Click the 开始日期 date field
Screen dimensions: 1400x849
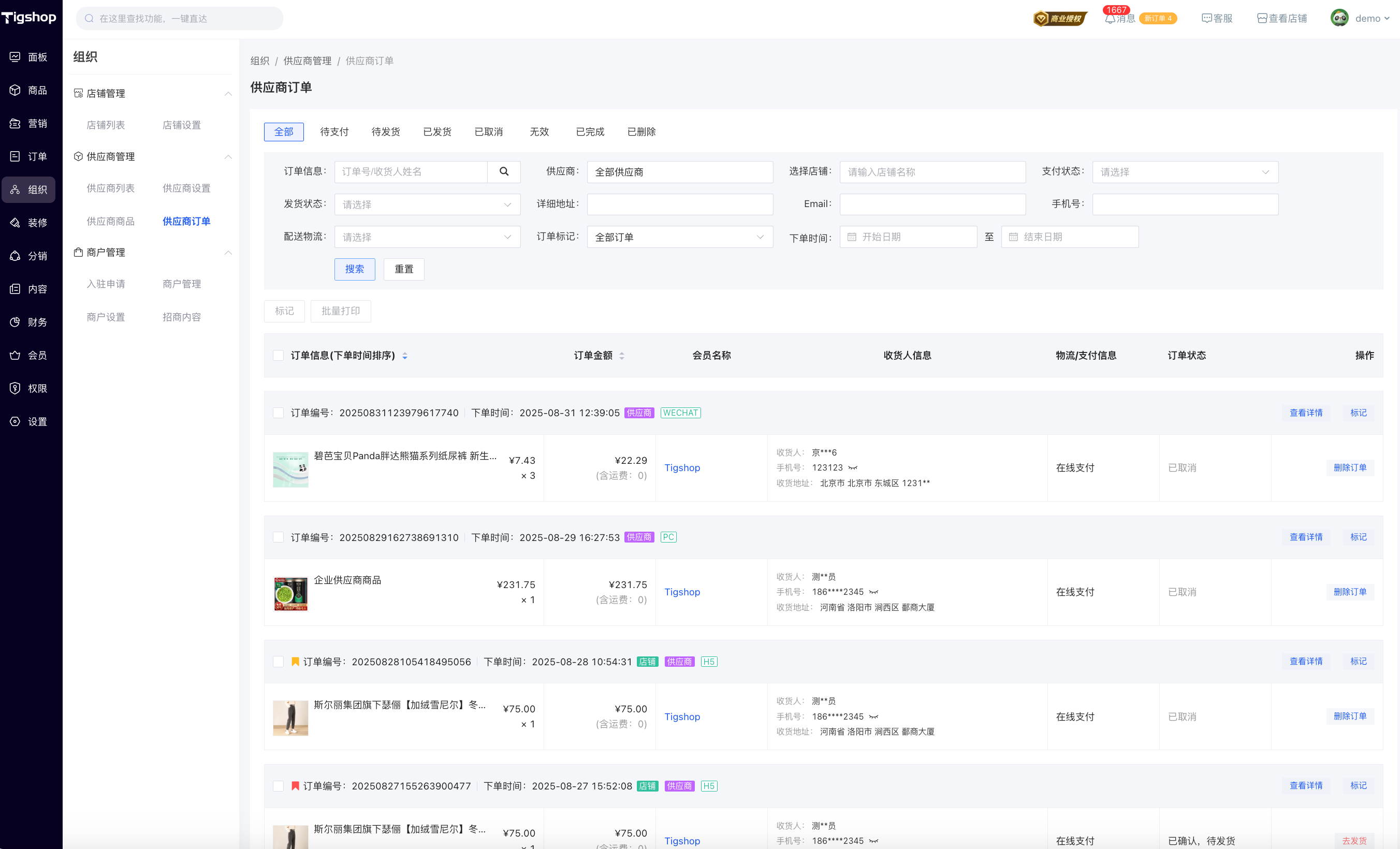(908, 237)
